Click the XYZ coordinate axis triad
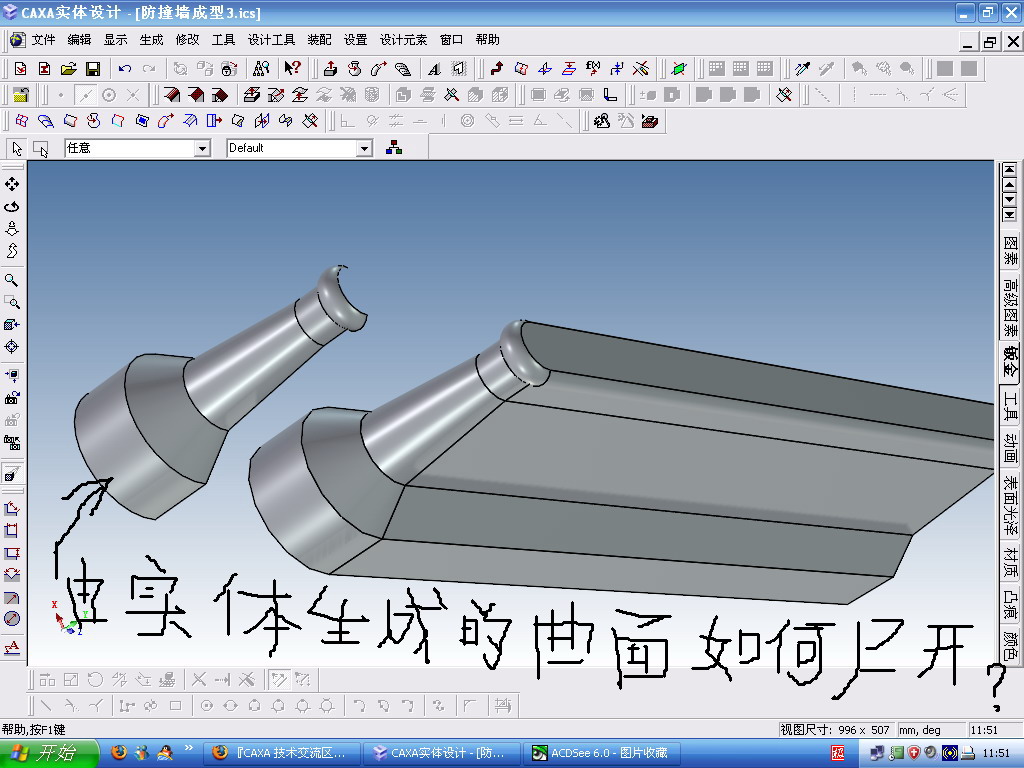This screenshot has height=768, width=1024. coord(67,618)
